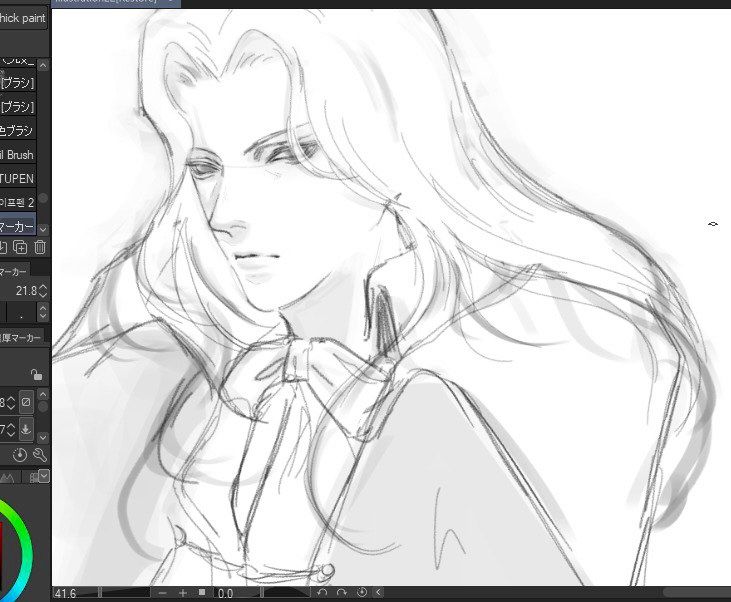731x602 pixels.
Task: Select the Thick paint tool group
Action: tap(22, 18)
